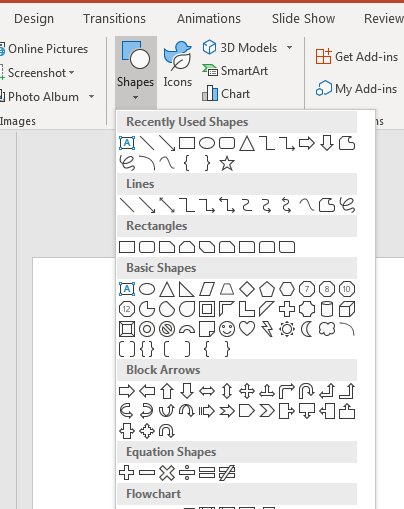Go to the Slide Show tab
The height and width of the screenshot is (509, 404).
(303, 19)
